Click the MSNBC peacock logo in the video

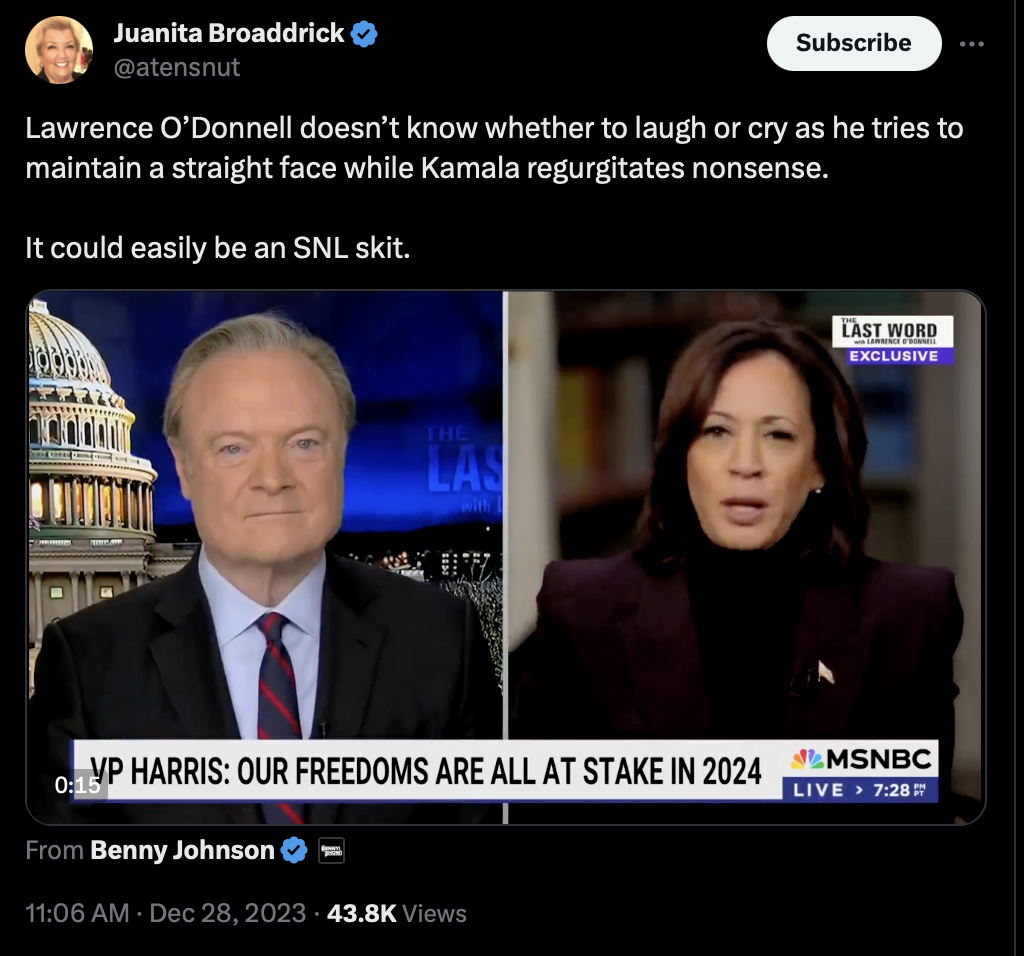pos(807,759)
